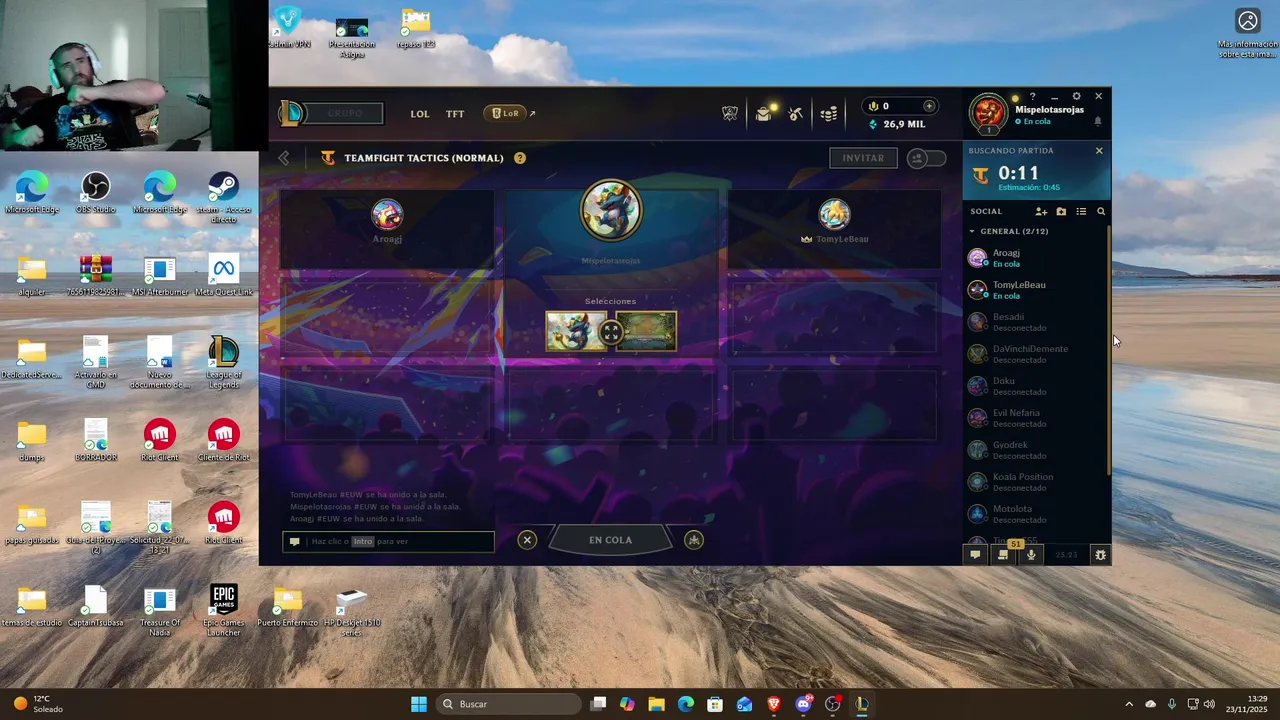The height and width of the screenshot is (720, 1280).
Task: Go back with the lobby arrow
Action: [x=284, y=158]
